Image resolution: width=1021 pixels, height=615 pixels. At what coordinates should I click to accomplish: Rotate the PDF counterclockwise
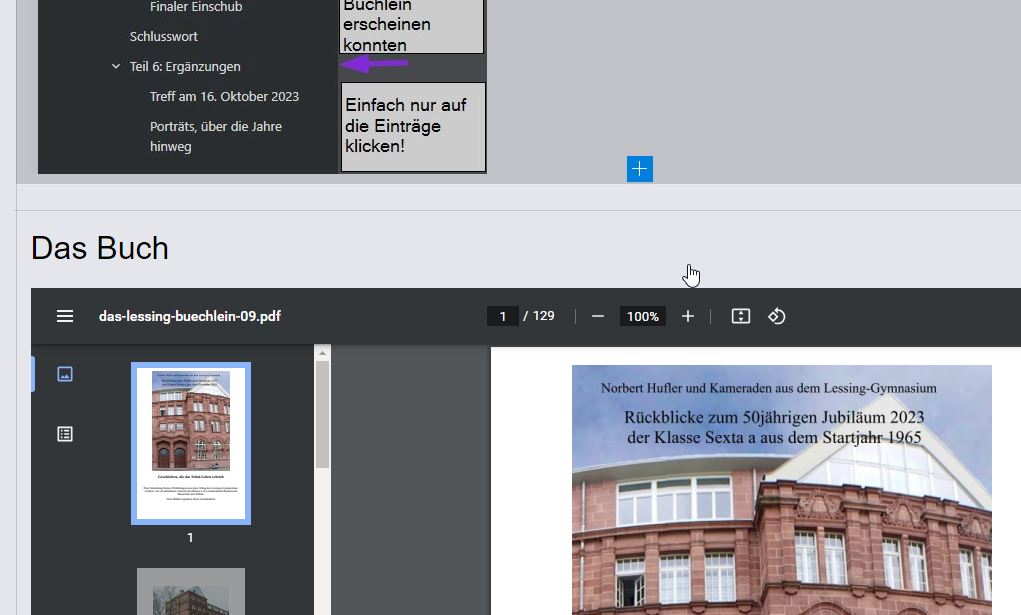click(x=776, y=317)
